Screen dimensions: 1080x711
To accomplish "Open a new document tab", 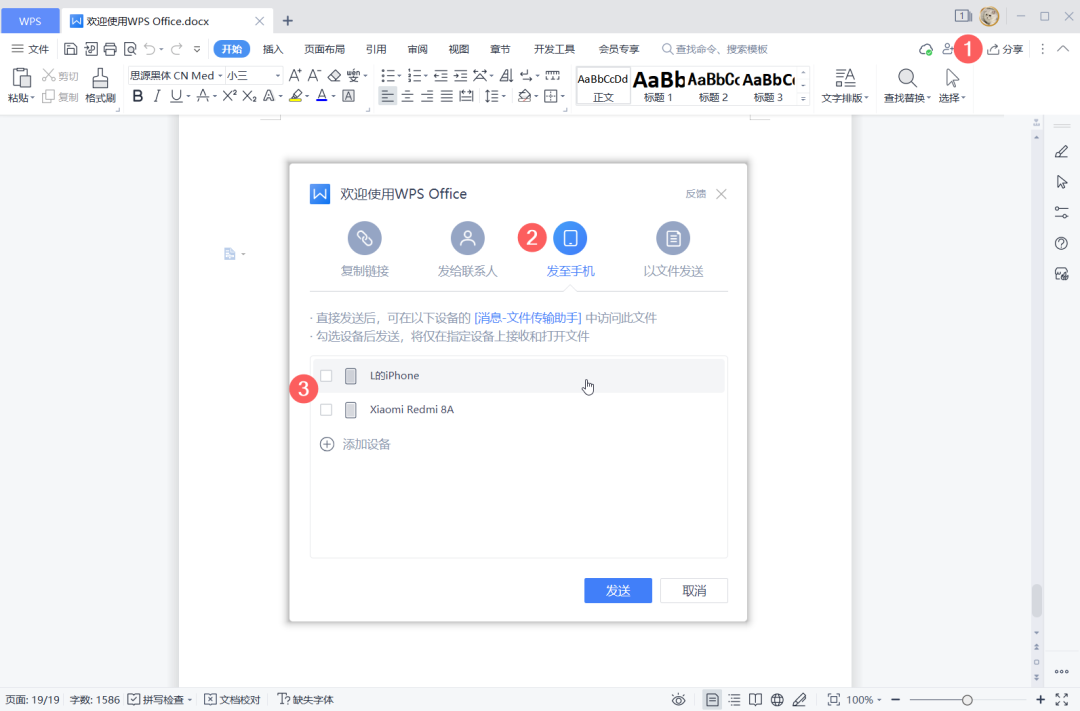I will click(x=288, y=21).
